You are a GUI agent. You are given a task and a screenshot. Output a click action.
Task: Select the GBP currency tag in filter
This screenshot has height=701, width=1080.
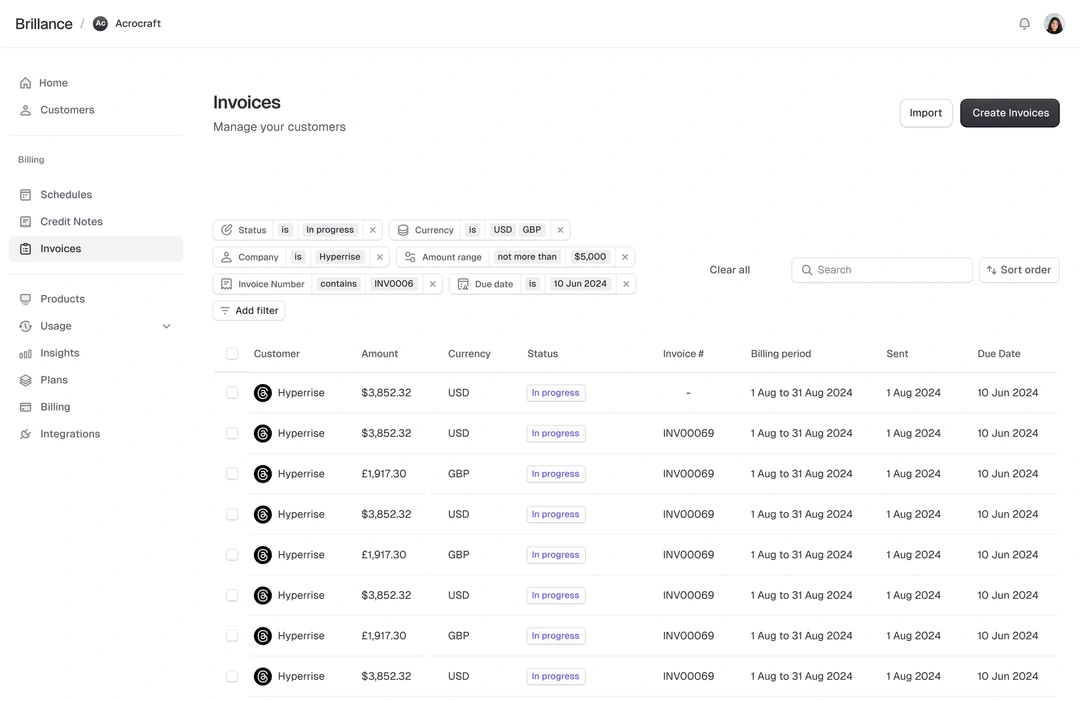(x=532, y=230)
